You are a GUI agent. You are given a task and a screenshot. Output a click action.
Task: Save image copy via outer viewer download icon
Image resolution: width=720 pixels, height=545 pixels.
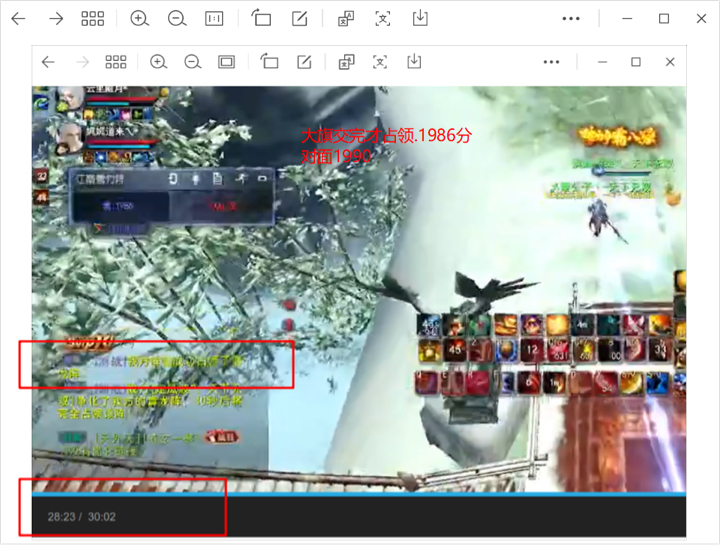tap(420, 18)
